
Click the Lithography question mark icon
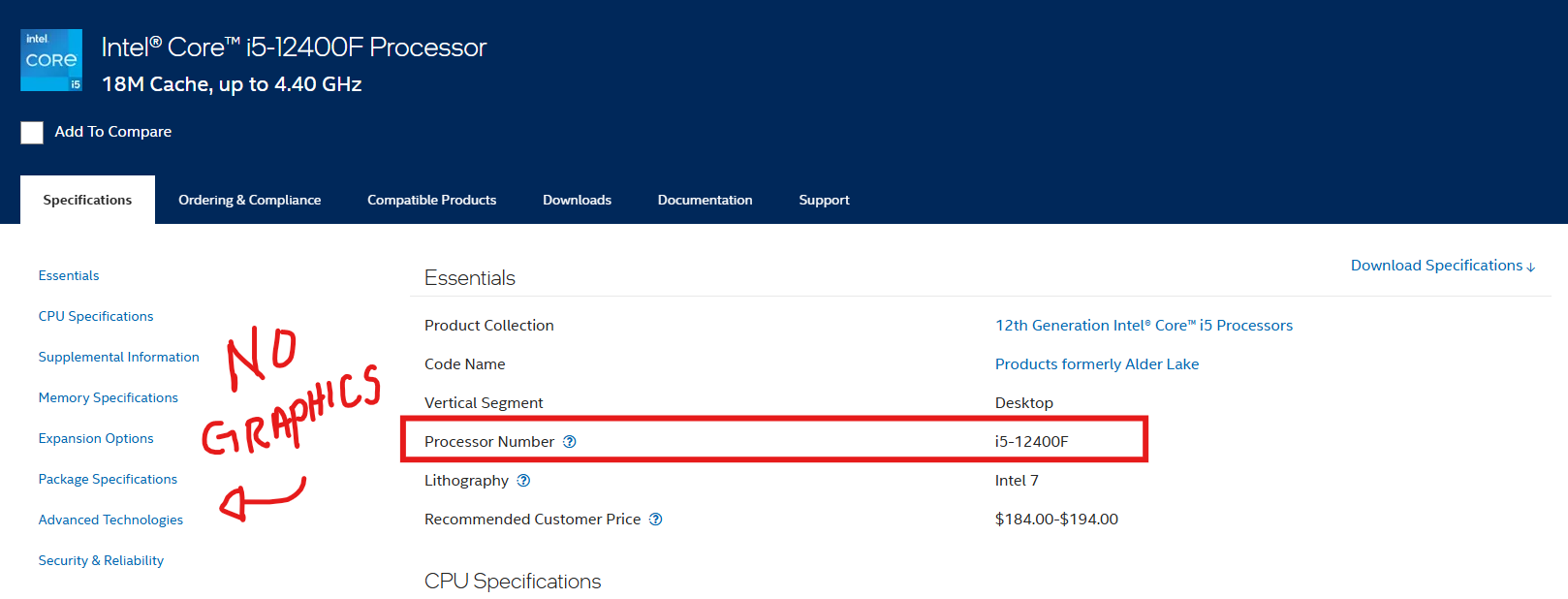[523, 481]
